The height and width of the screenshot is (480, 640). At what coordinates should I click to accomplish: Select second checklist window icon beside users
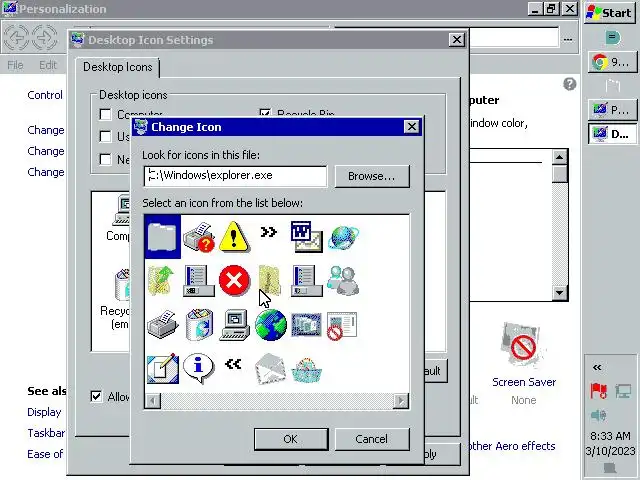[307, 280]
